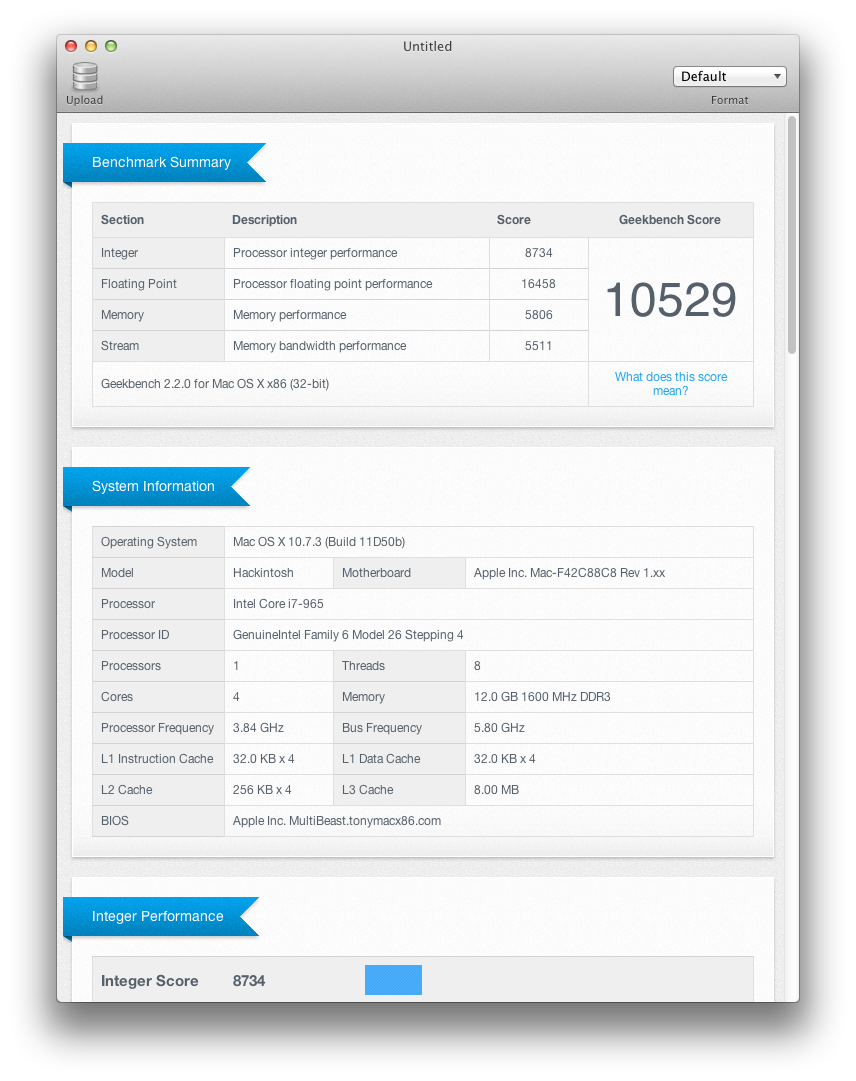Click the 'Stream' section cell

pos(159,346)
